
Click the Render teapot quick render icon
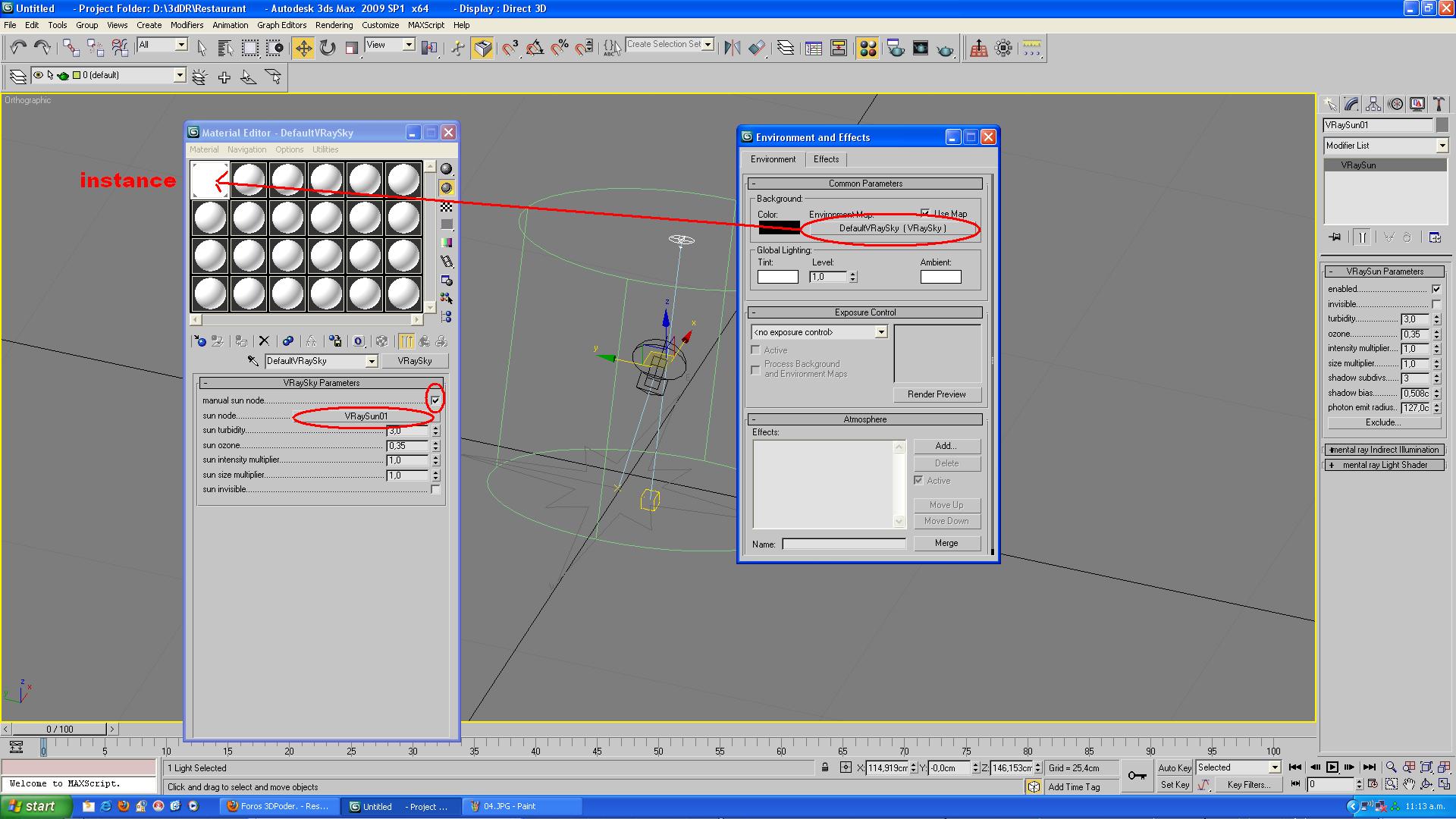(945, 49)
